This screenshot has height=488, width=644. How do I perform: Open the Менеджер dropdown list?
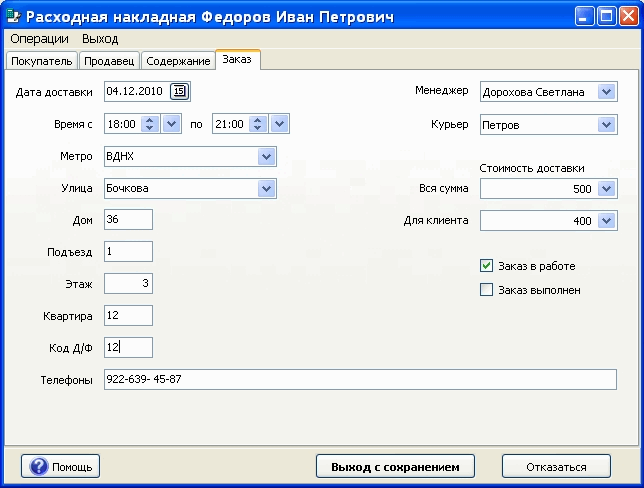coord(607,92)
